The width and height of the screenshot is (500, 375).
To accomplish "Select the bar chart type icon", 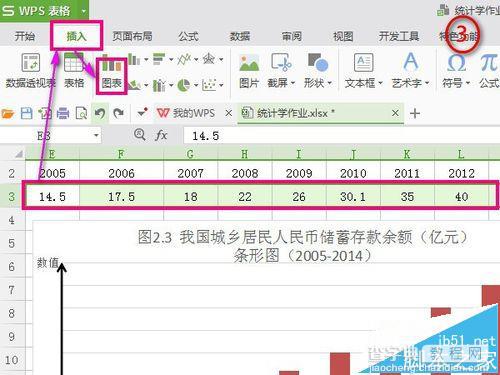I will [159, 59].
